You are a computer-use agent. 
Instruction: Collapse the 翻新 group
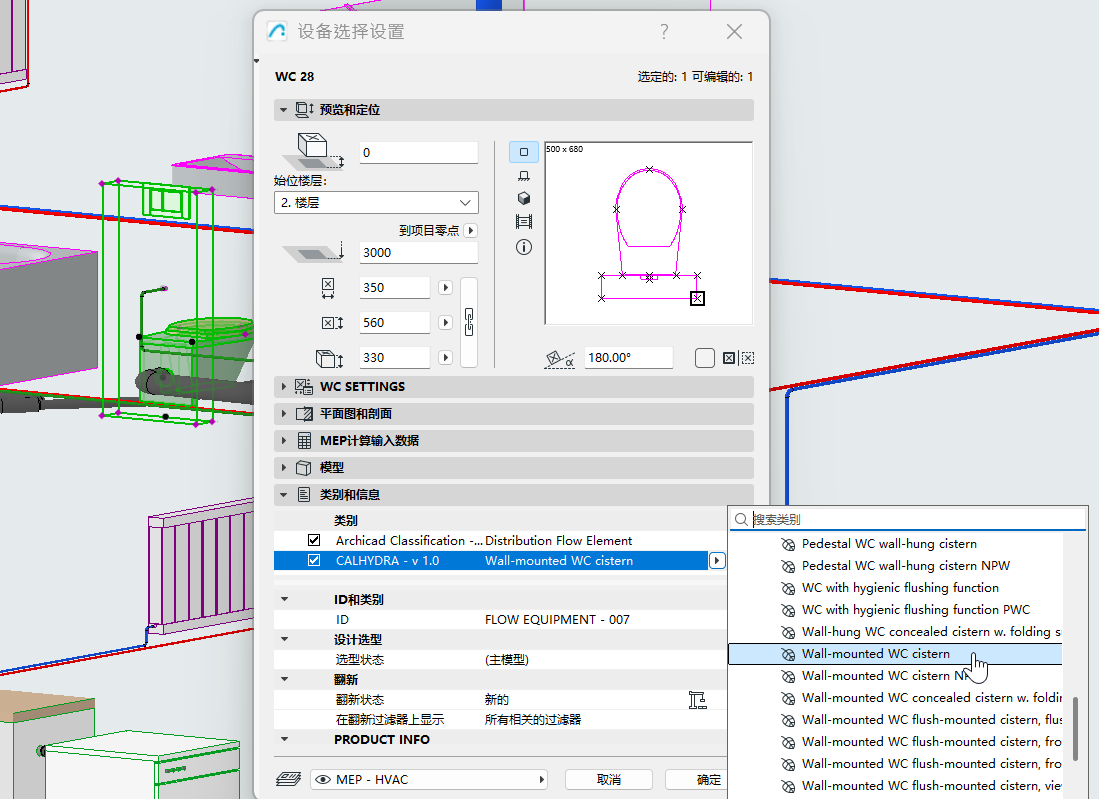pos(285,679)
